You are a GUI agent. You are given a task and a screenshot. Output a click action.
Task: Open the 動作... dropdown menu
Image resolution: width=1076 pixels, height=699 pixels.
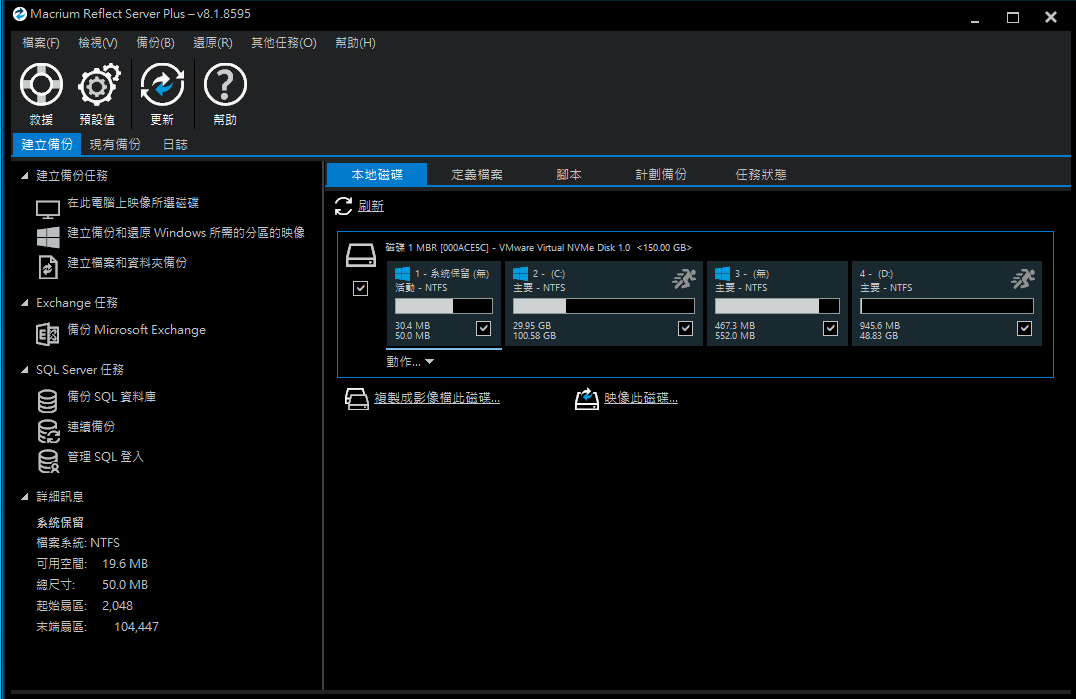pos(410,362)
